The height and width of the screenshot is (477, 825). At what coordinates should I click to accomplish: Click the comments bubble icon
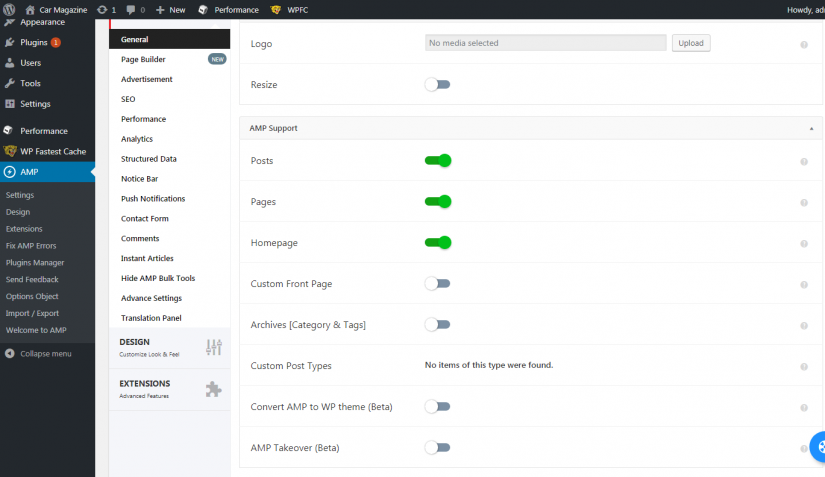click(131, 9)
